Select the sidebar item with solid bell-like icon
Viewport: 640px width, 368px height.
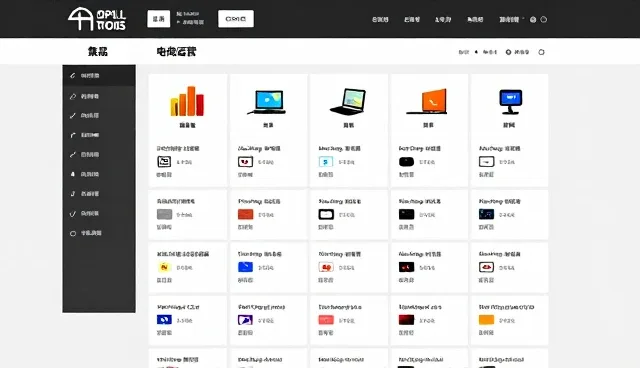tap(99, 174)
